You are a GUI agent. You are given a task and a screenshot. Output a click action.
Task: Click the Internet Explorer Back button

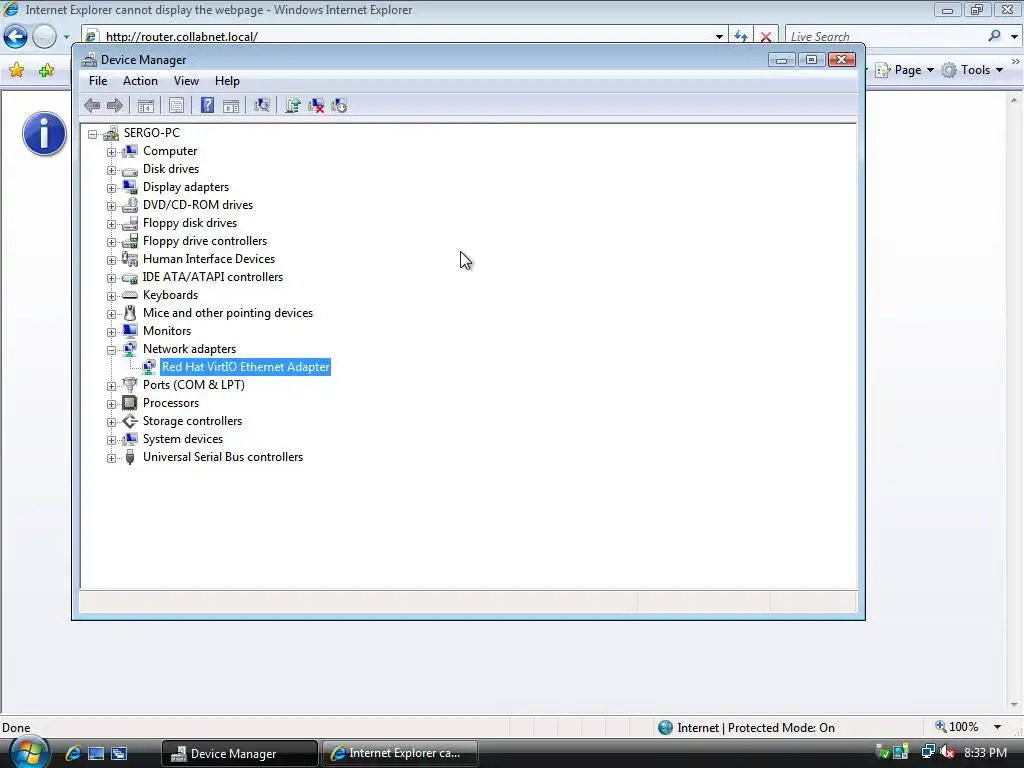click(16, 37)
